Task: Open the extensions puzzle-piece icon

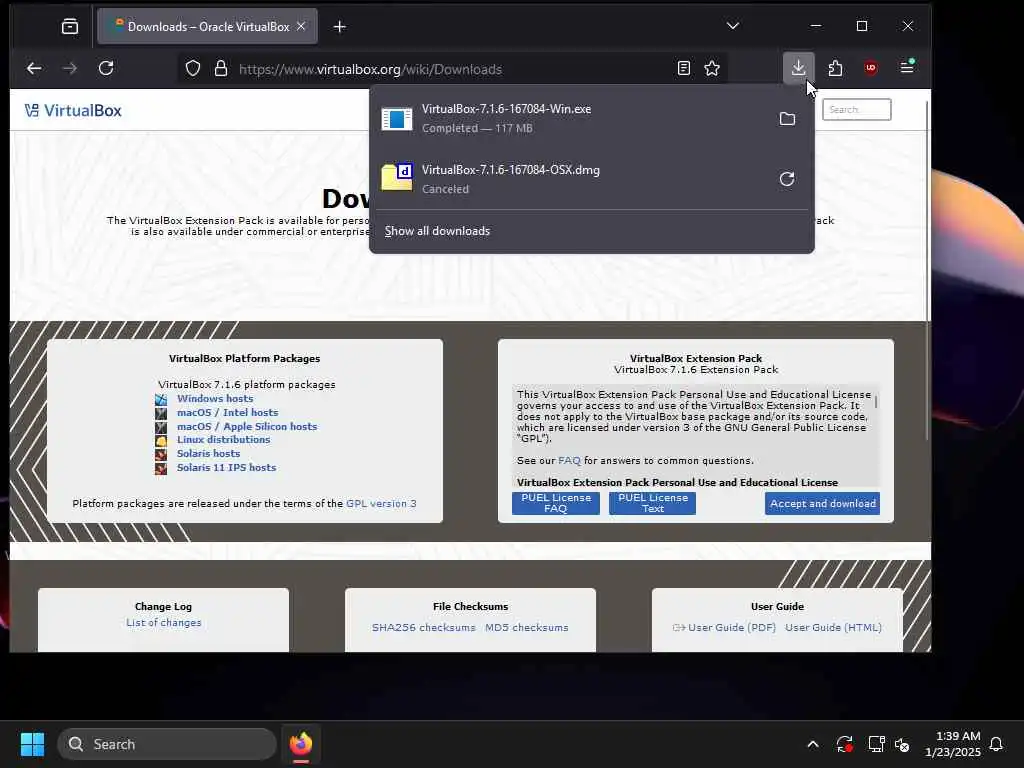Action: tap(835, 68)
